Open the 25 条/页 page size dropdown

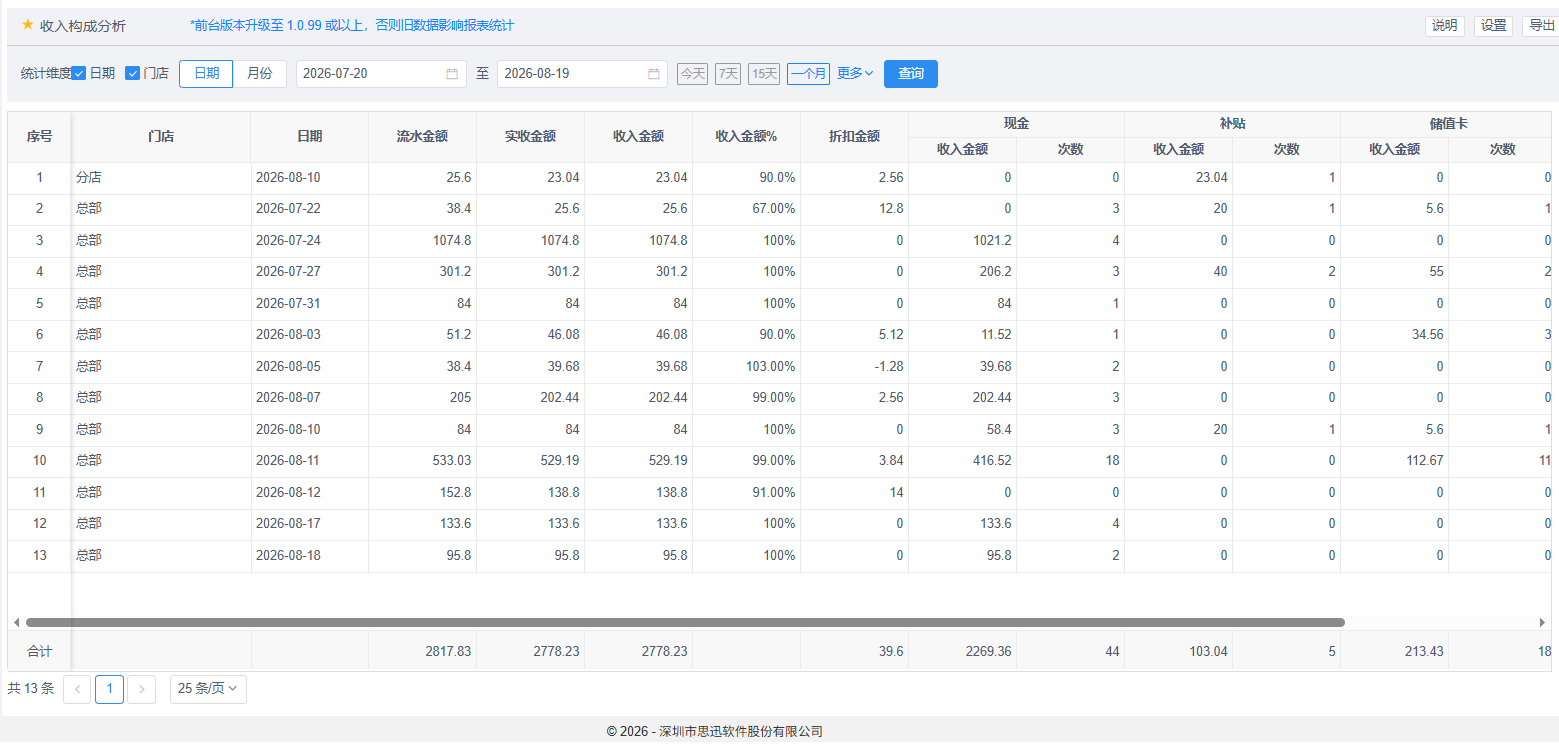coord(208,689)
